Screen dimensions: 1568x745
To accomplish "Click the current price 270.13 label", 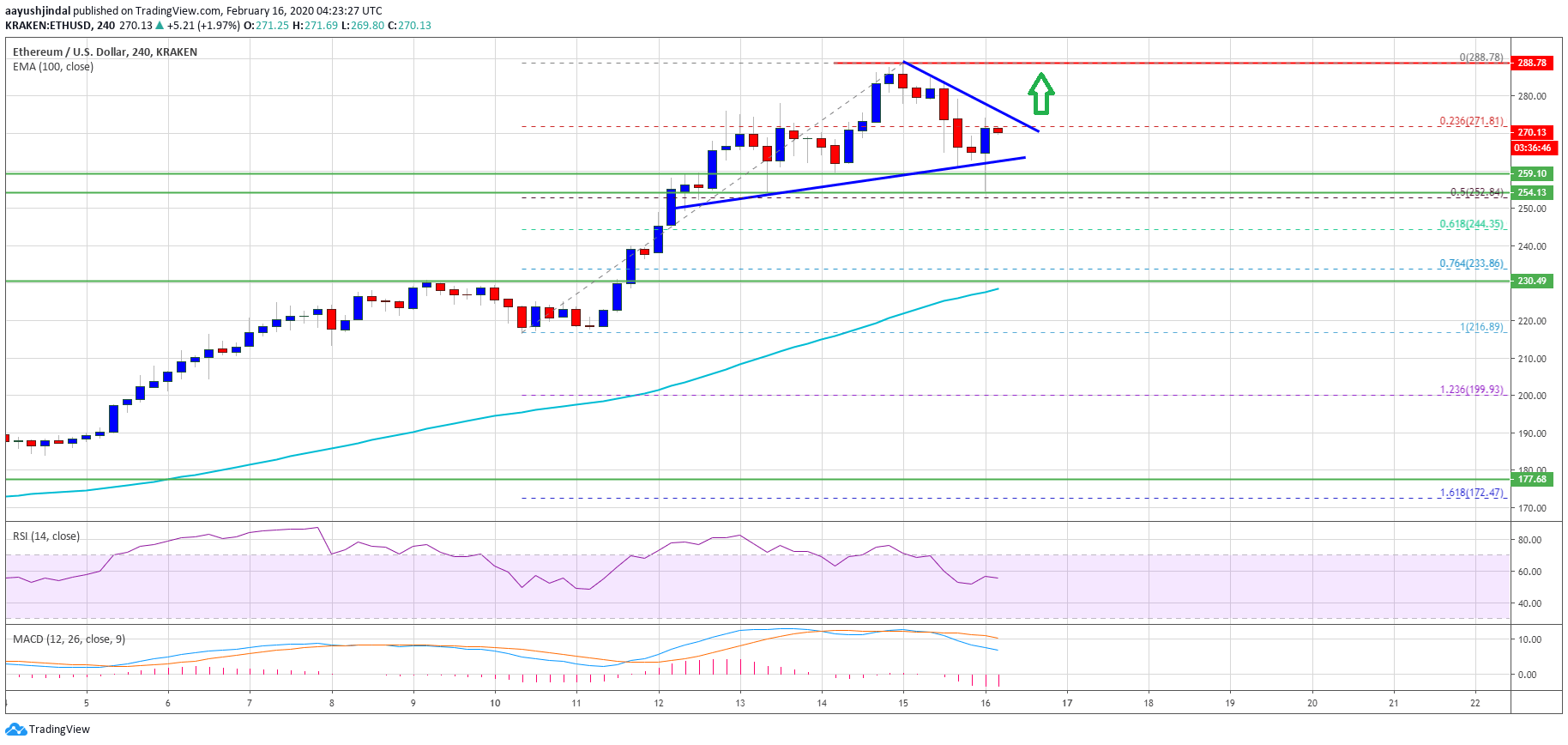I will [1532, 132].
